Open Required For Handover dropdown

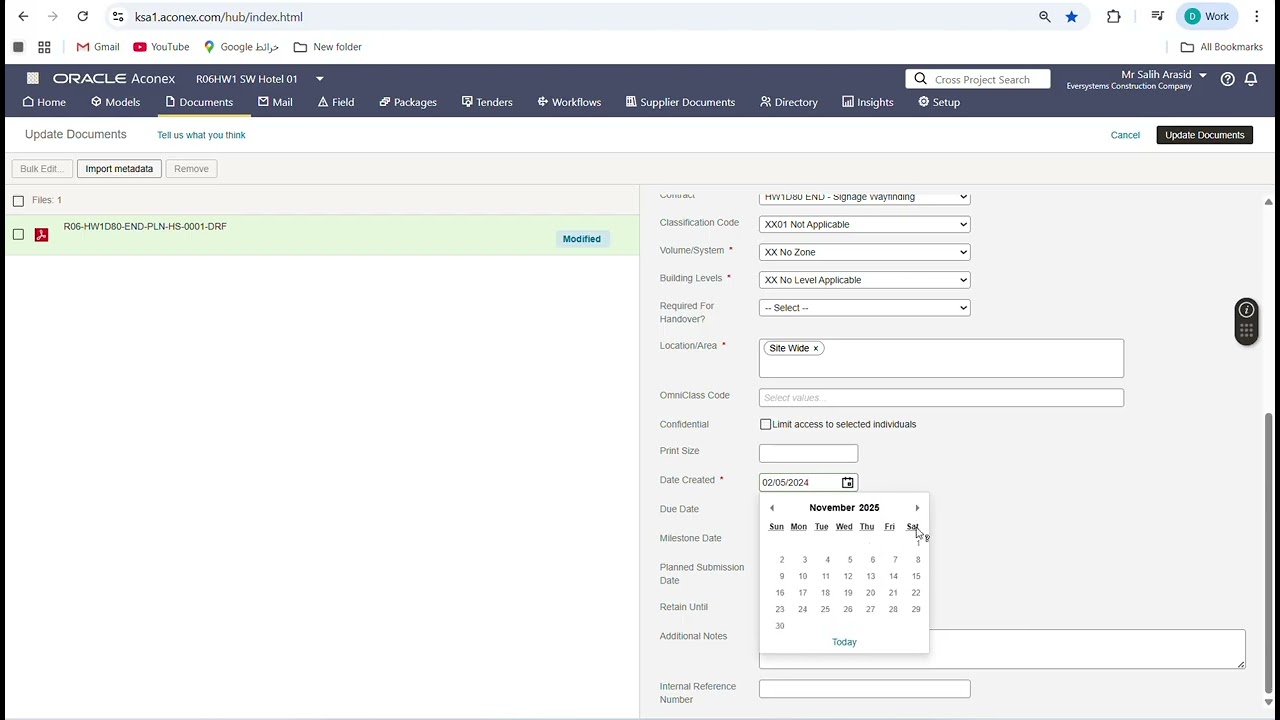coord(865,308)
